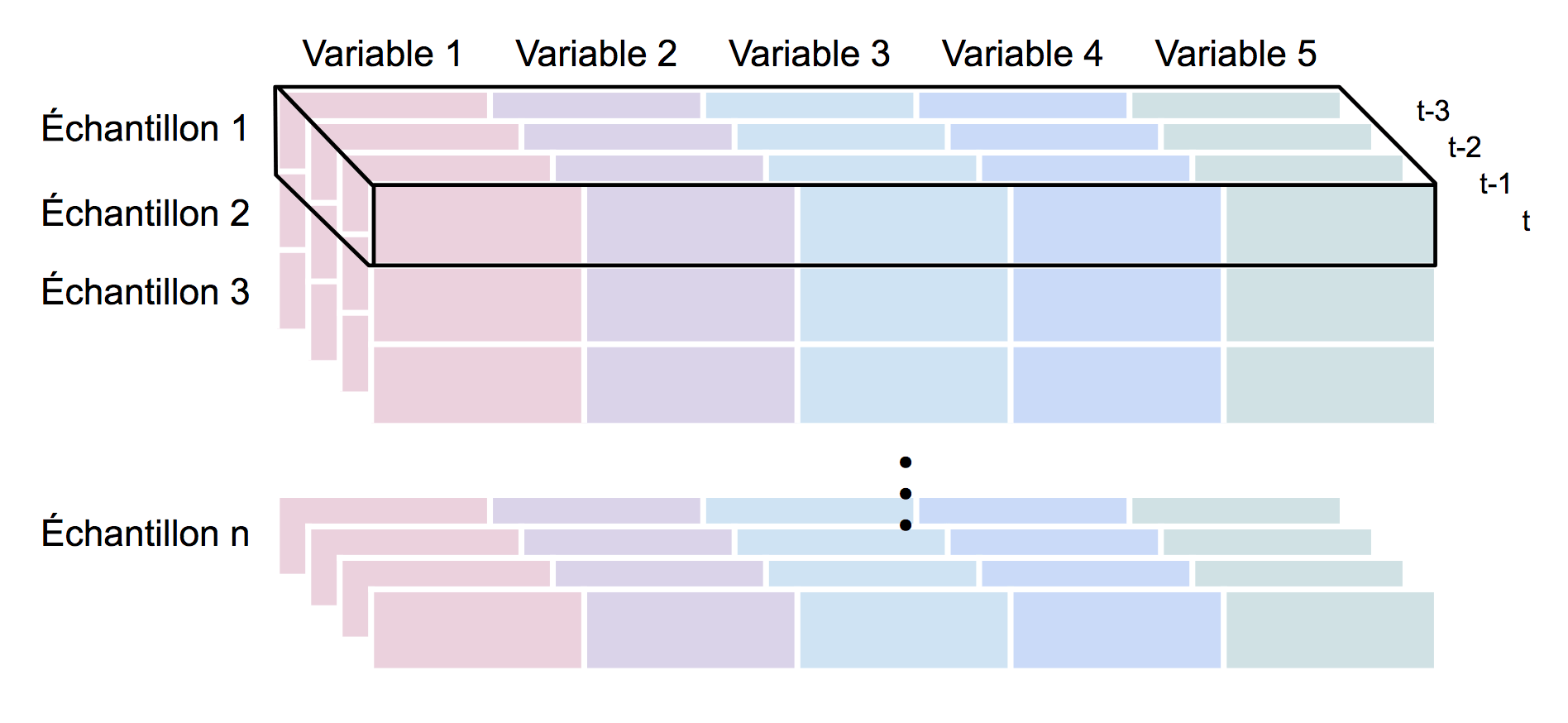Click the gray-green cell in the outlined front row
The image size is (1568, 723).
tap(1330, 225)
